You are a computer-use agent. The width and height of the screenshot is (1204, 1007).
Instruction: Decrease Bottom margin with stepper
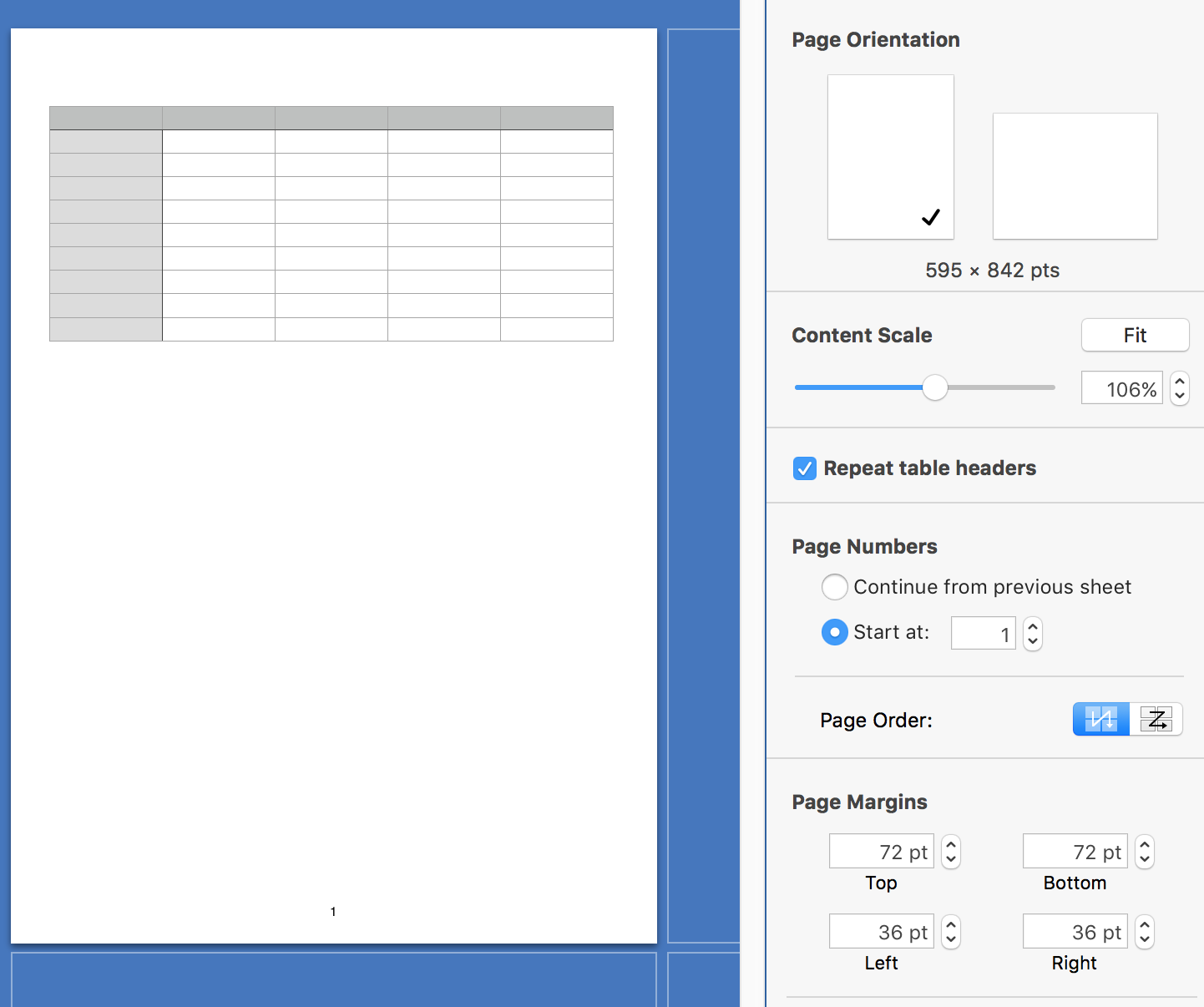click(1145, 860)
